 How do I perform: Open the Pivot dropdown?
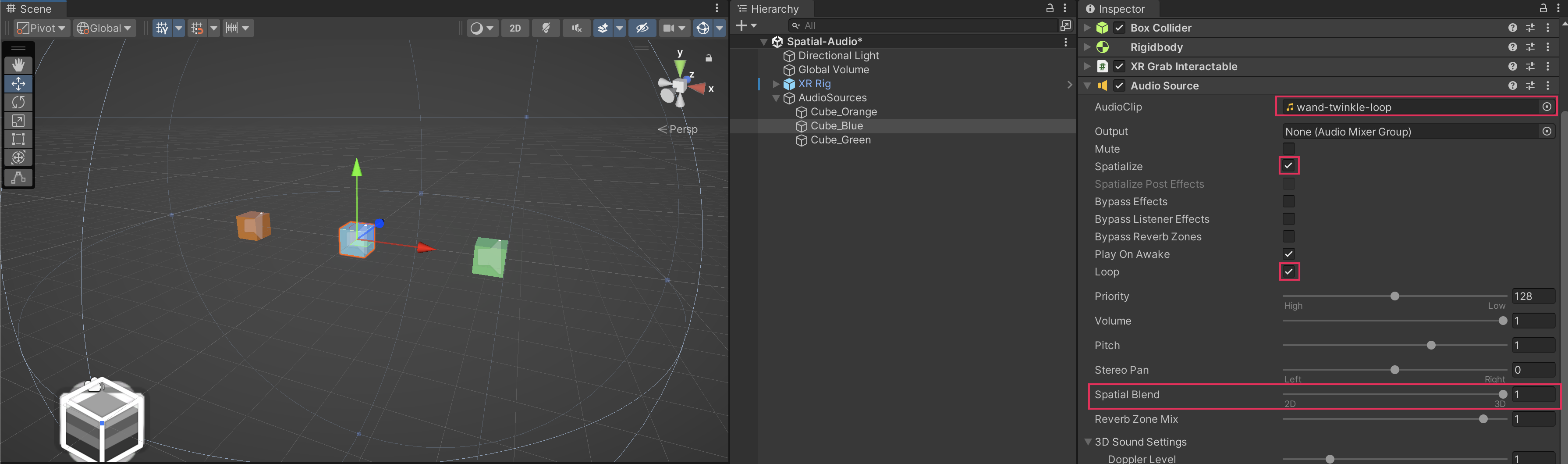pyautogui.click(x=41, y=28)
